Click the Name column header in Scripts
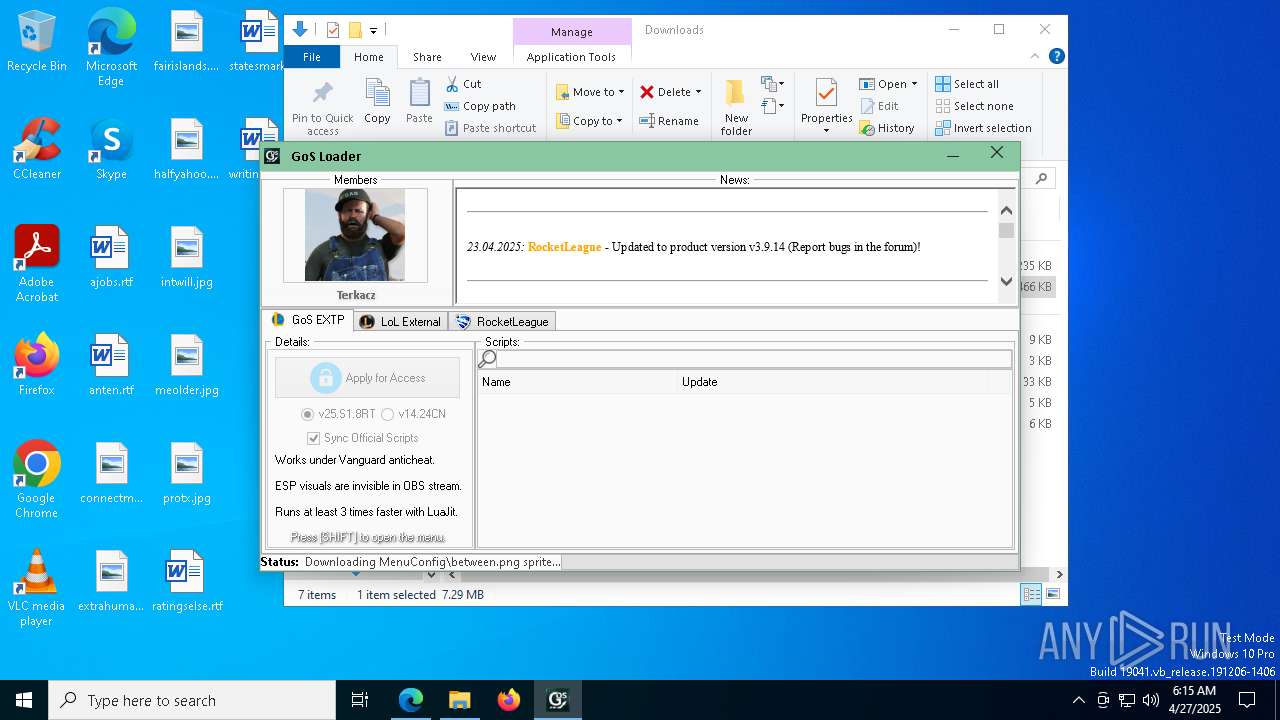This screenshot has width=1280, height=720. point(578,382)
